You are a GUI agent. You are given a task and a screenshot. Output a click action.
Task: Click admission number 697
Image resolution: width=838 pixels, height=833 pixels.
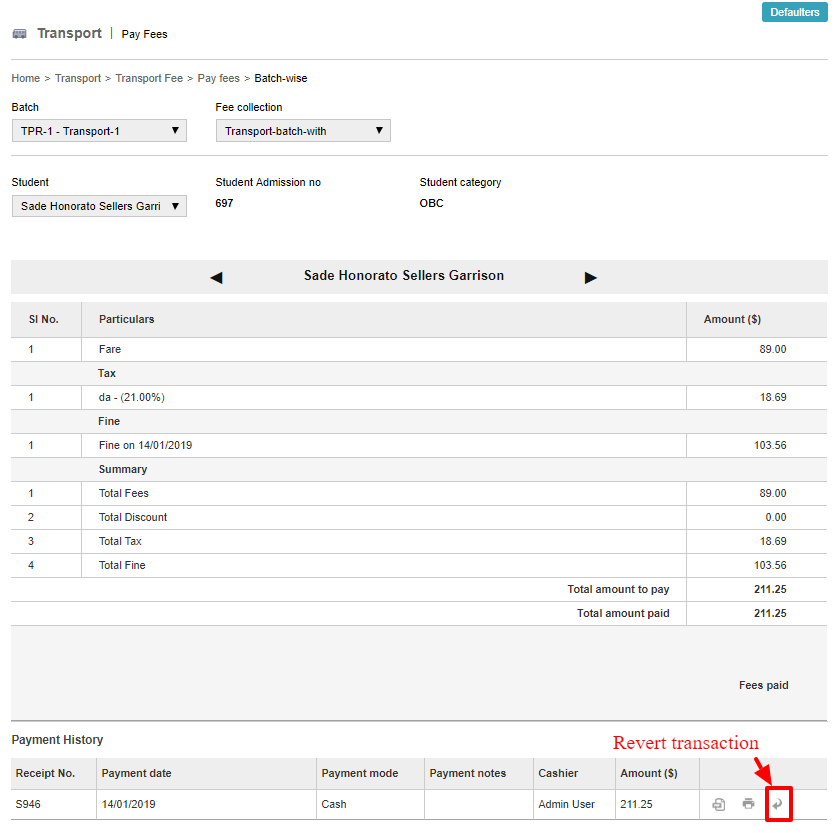tap(224, 203)
